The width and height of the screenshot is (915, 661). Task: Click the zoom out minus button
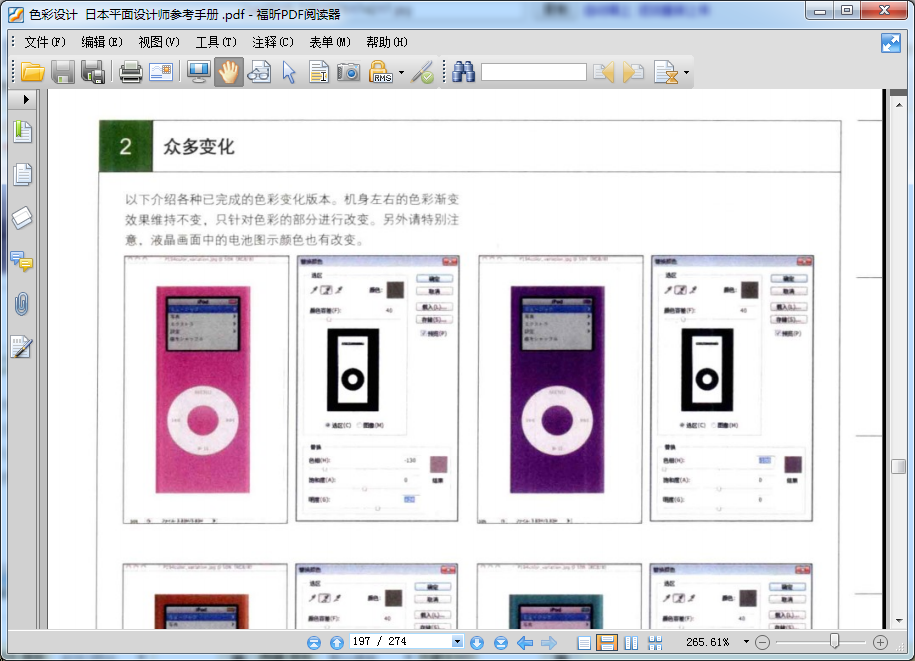pyautogui.click(x=762, y=642)
